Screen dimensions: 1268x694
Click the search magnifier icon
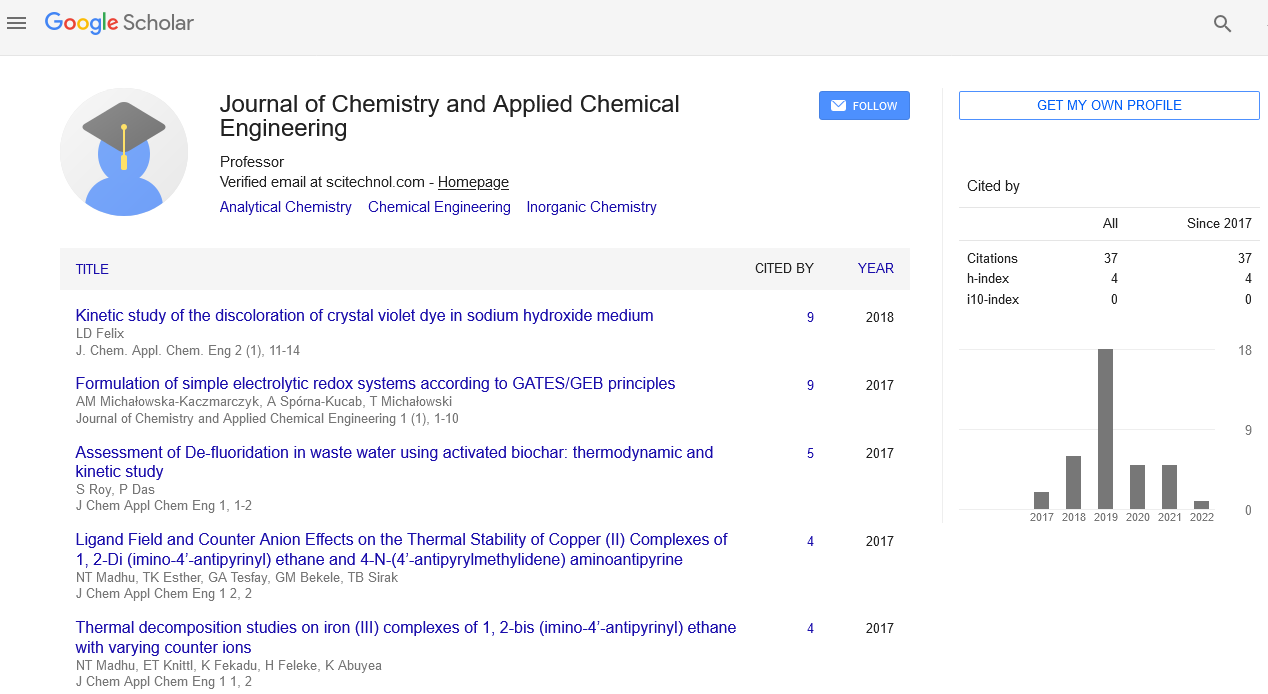pos(1222,24)
